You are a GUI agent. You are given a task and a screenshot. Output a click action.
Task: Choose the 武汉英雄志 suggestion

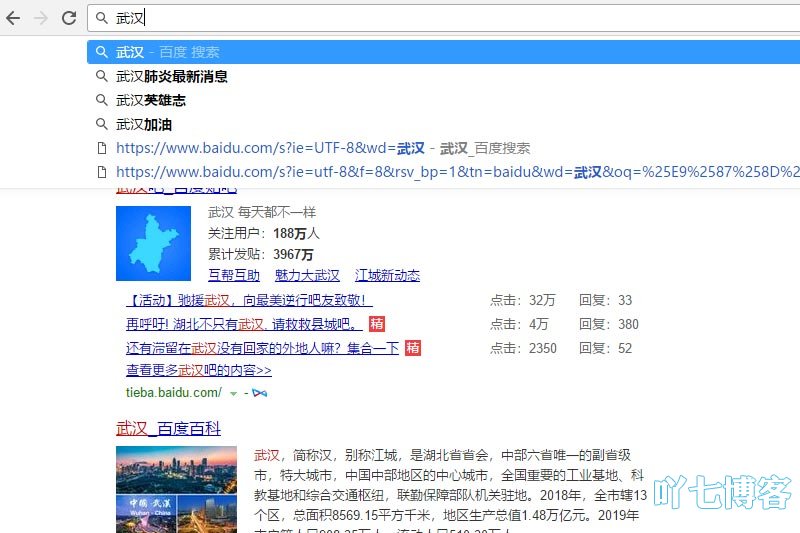tap(444, 100)
